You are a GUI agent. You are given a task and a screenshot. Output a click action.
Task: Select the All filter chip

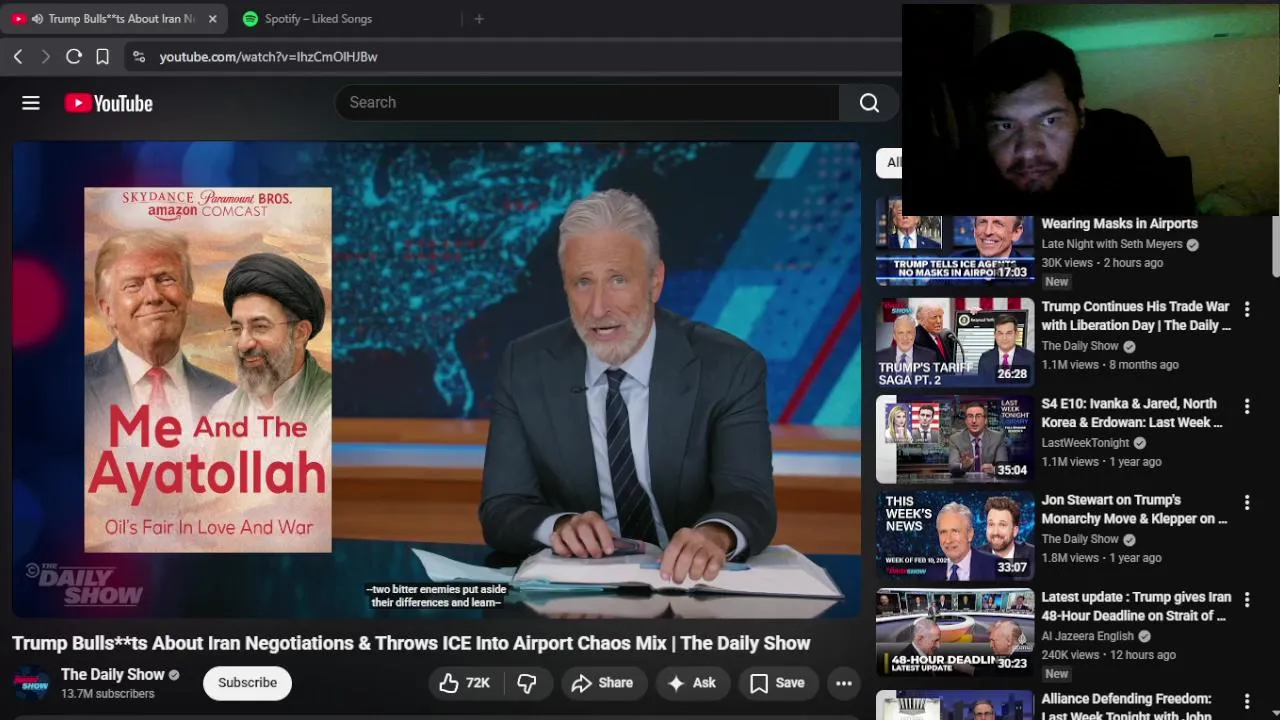889,162
